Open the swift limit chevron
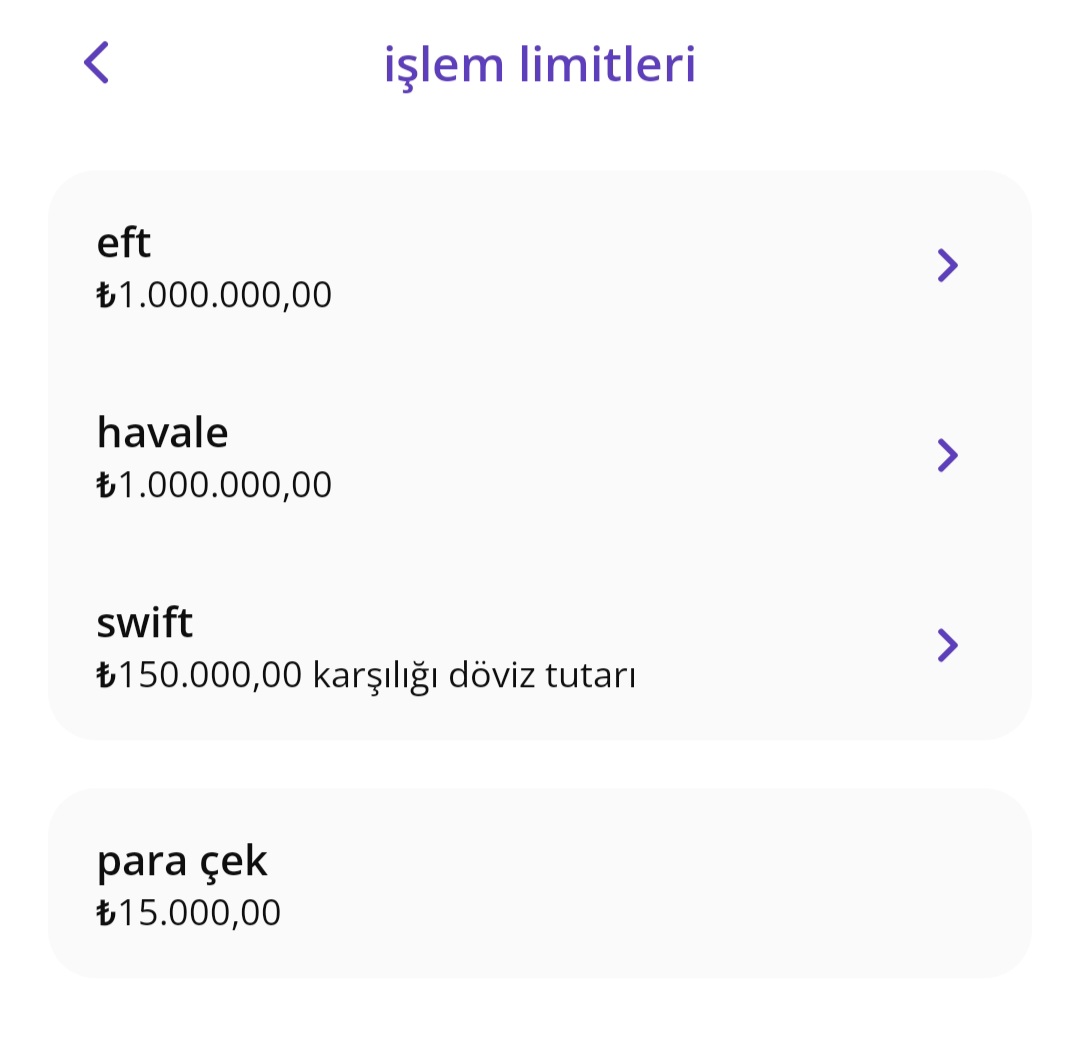 pos(948,645)
